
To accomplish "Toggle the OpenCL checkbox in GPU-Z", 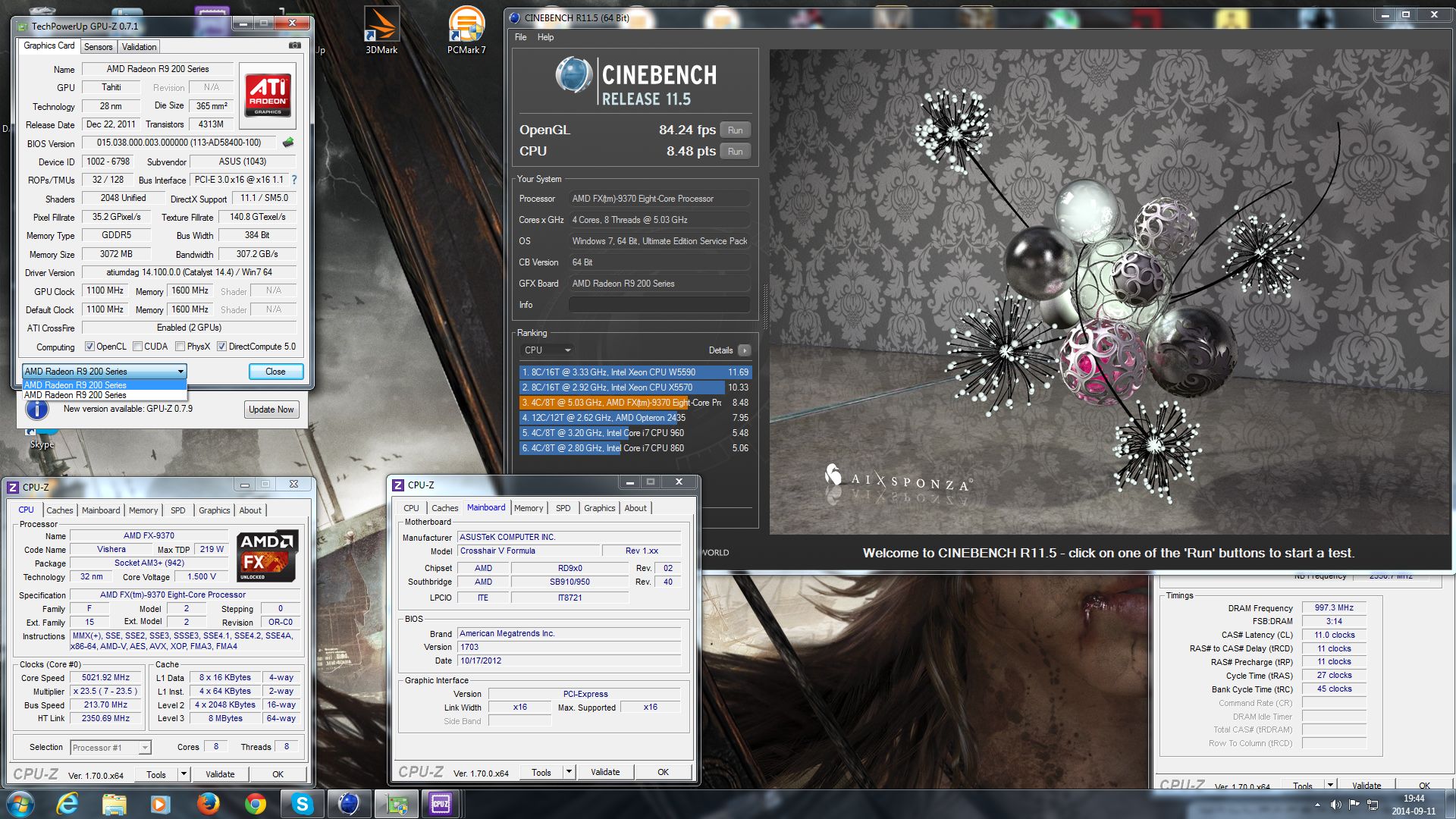I will click(x=89, y=347).
